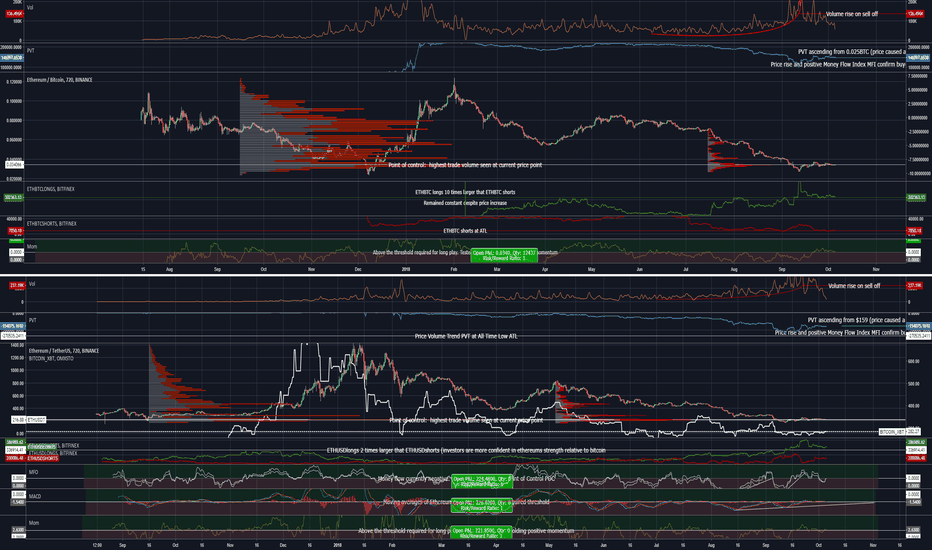
Task: Click the red ETHUSDSHORTS series tag
Action: coord(43,458)
